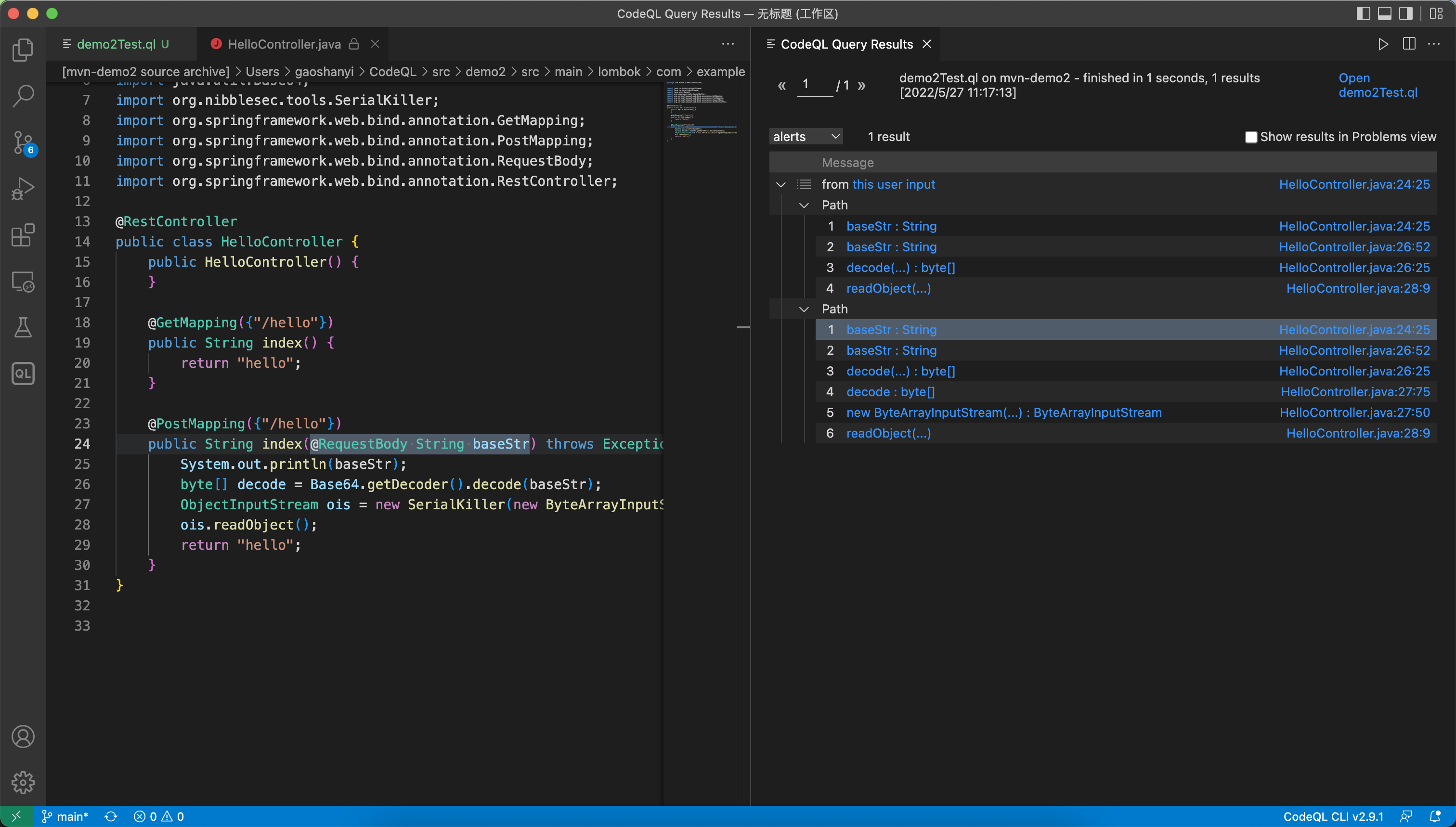Switch to the demo2Test.ql tab
The width and height of the screenshot is (1456, 827).
click(x=116, y=44)
